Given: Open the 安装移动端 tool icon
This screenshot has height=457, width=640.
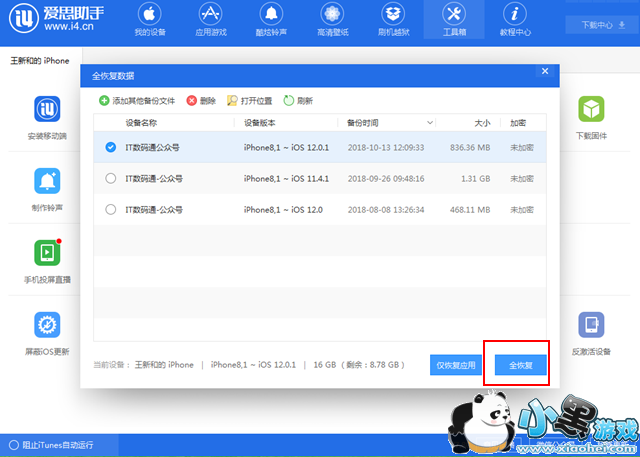Looking at the screenshot, I should tap(47, 109).
